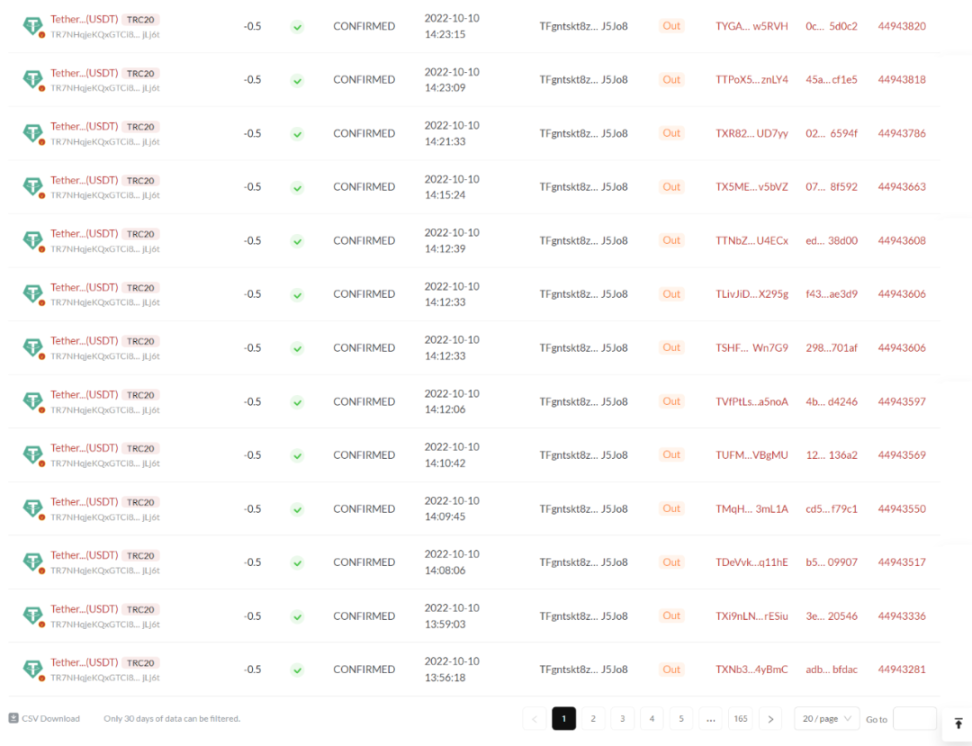Click the green check icon in row 14:23:09

298,81
